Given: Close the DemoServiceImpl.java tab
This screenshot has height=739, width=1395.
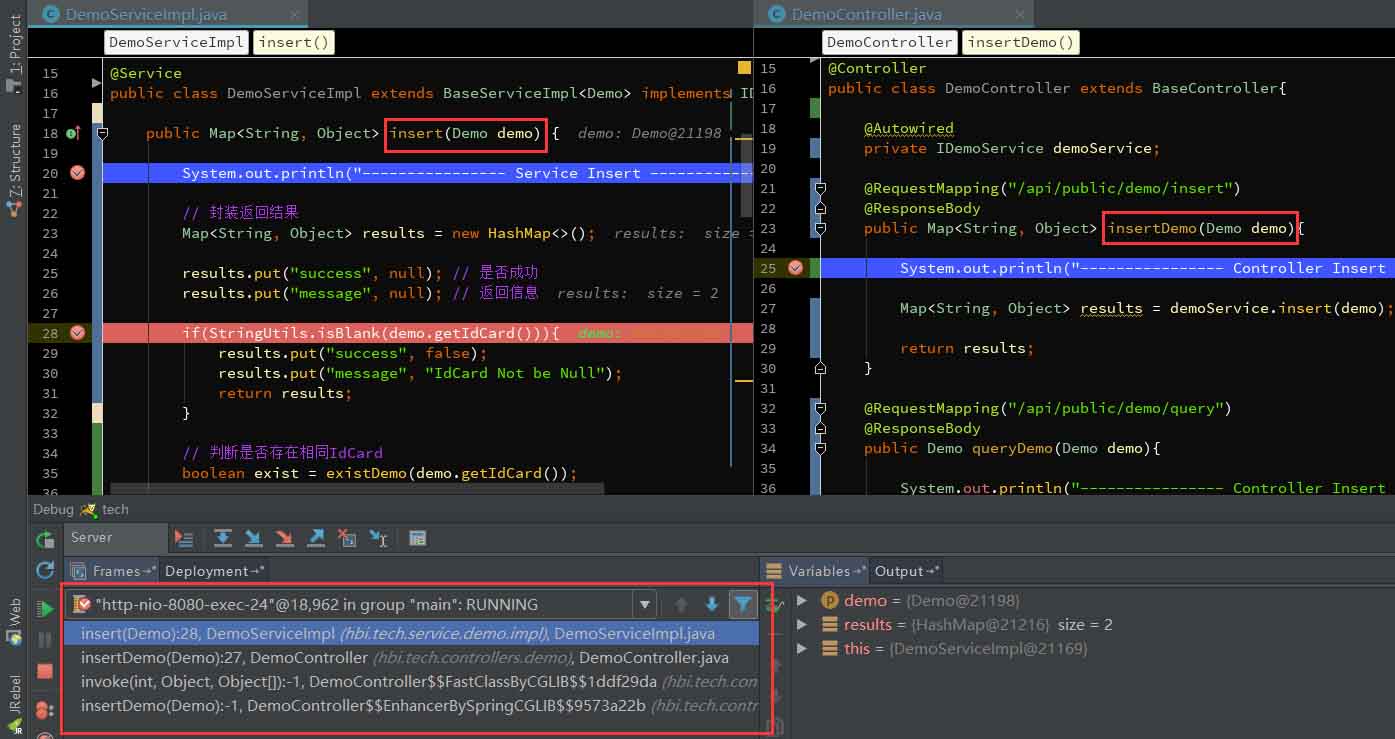Looking at the screenshot, I should [x=295, y=14].
